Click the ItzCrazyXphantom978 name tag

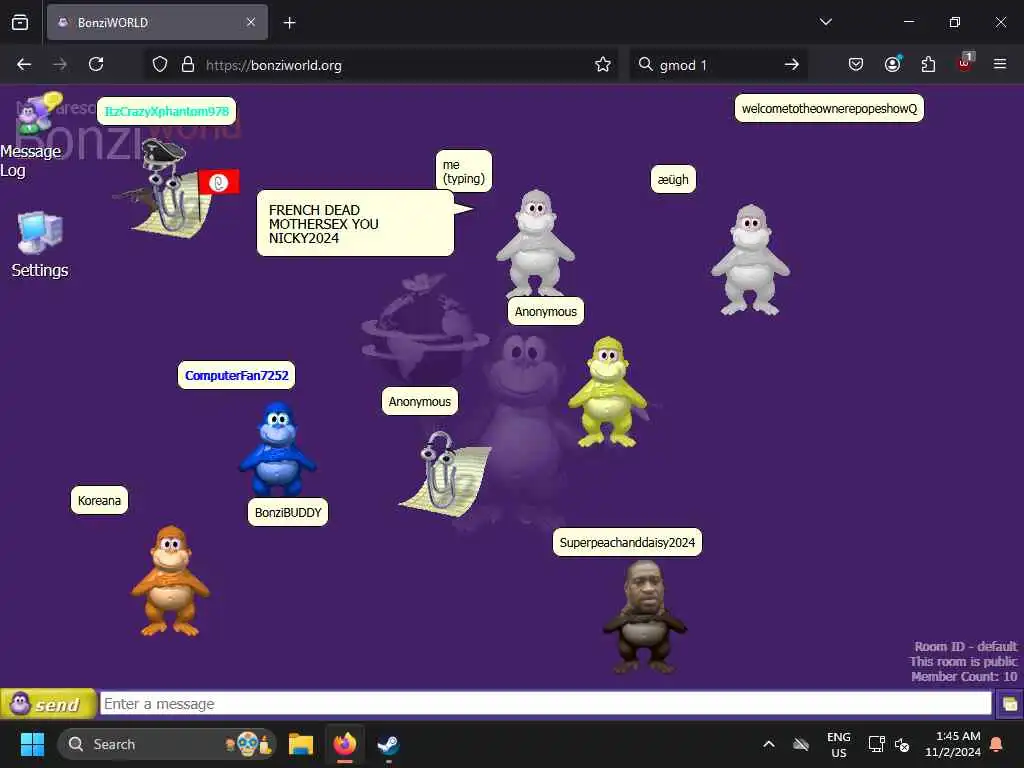167,111
